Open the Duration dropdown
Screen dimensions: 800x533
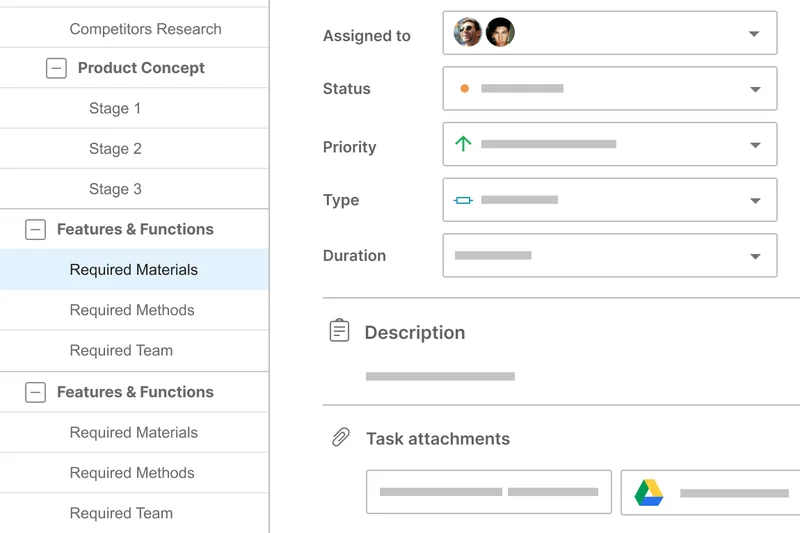(755, 256)
